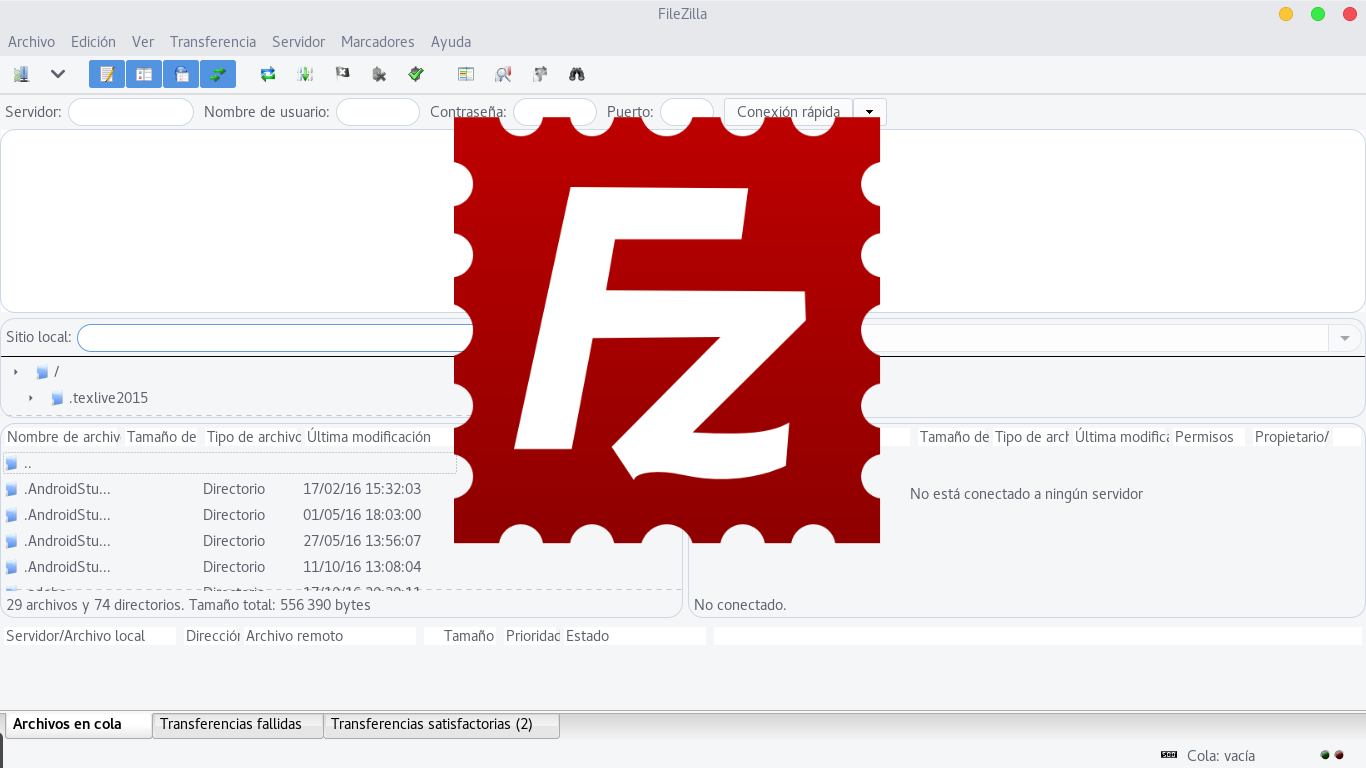Click the Estado queue column header
Image resolution: width=1366 pixels, height=768 pixels.
634,636
